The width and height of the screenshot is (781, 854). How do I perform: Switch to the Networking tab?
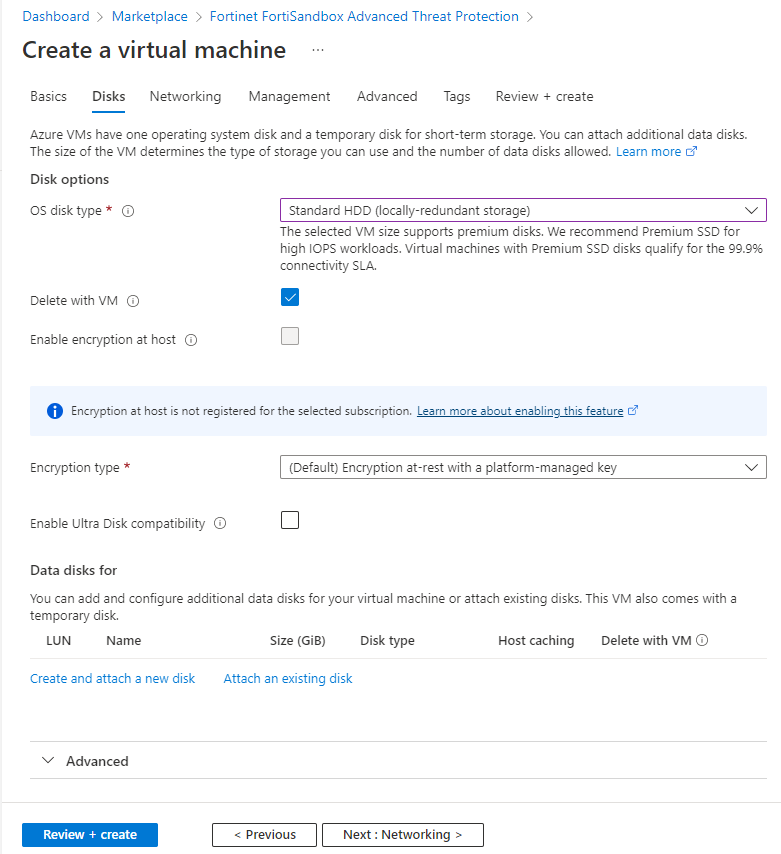(185, 97)
